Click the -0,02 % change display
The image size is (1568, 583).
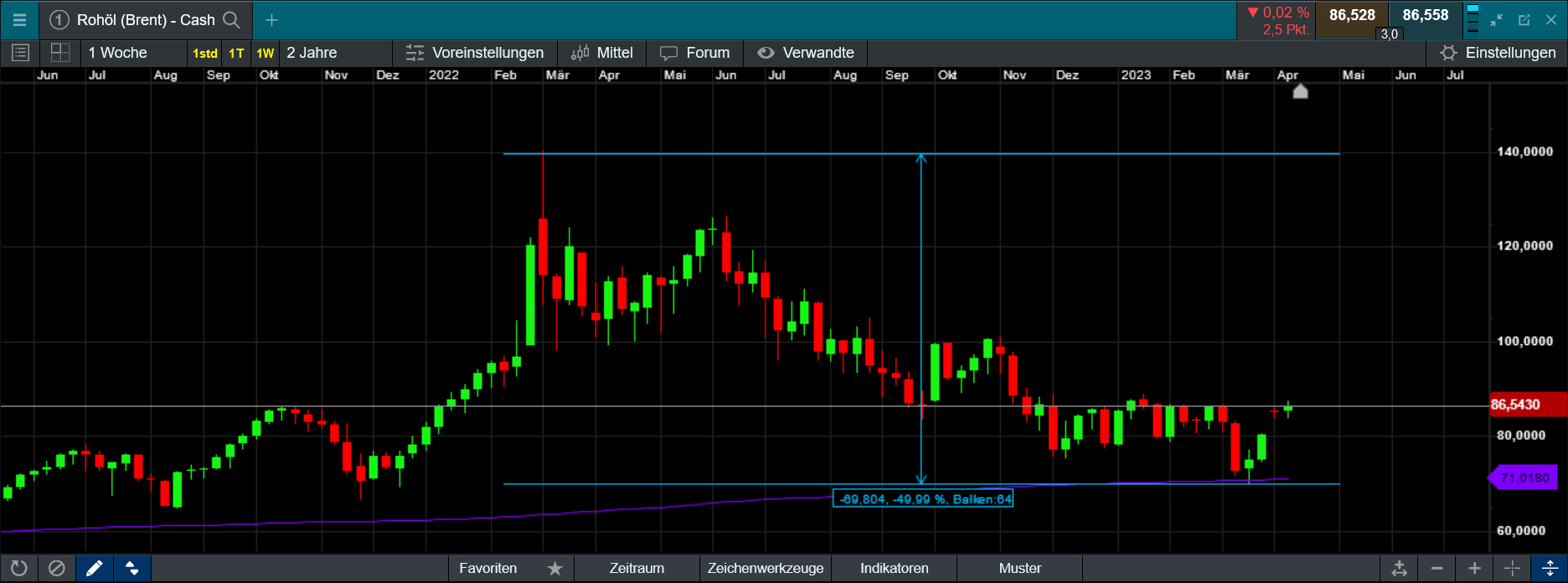pyautogui.click(x=1278, y=13)
